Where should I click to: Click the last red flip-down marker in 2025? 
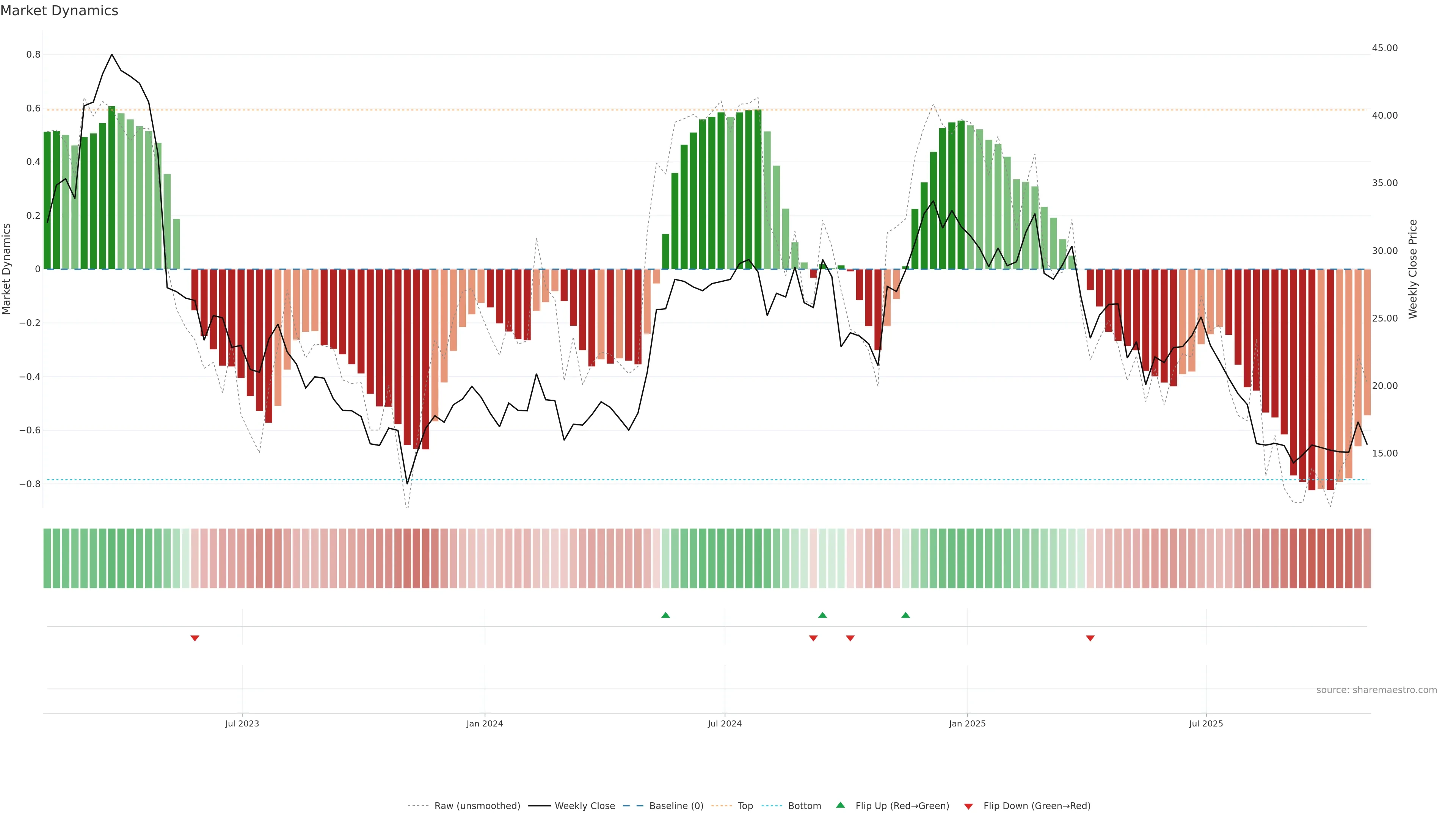click(1090, 638)
